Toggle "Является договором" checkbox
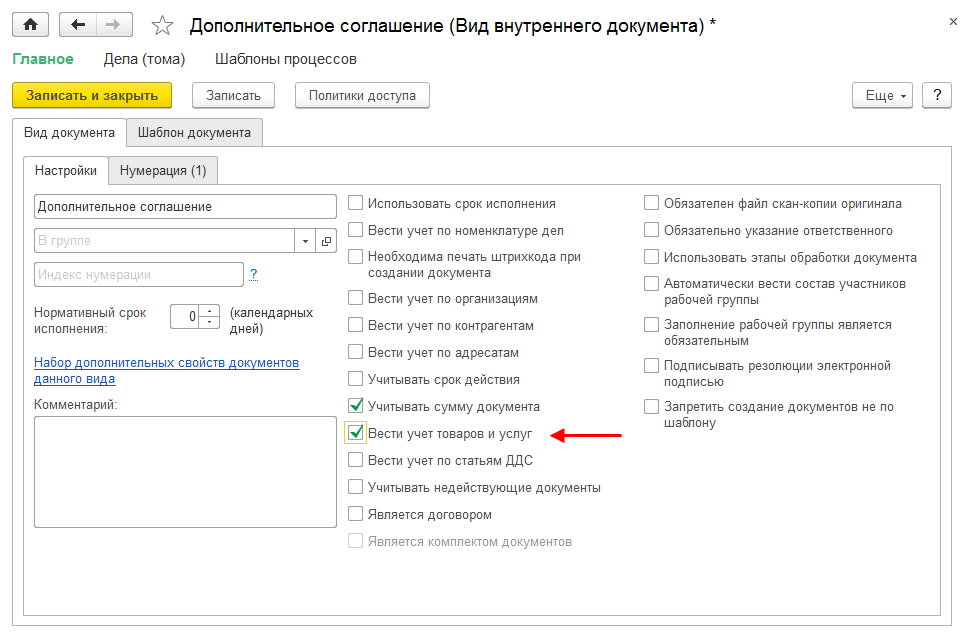971x638 pixels. click(x=355, y=514)
